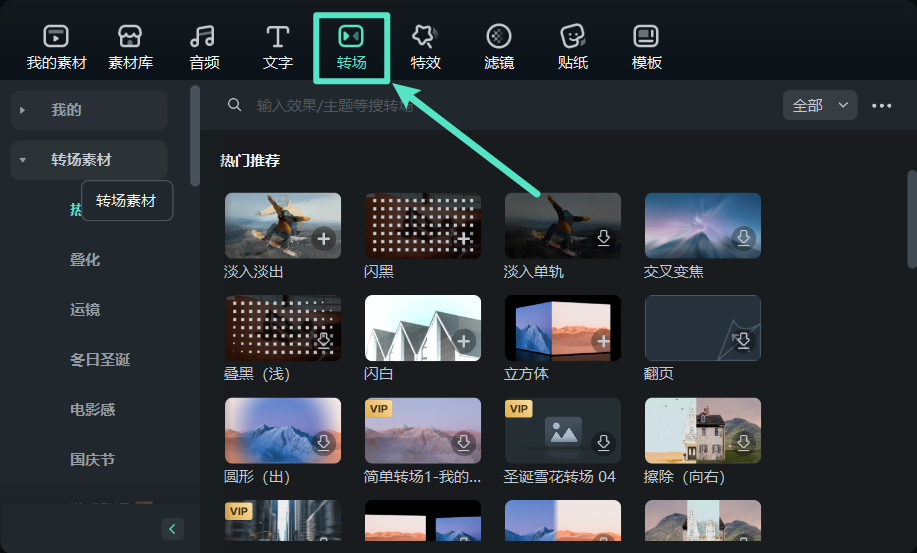
Task: Select the 圆形（出） thumbnail
Action: pos(283,431)
